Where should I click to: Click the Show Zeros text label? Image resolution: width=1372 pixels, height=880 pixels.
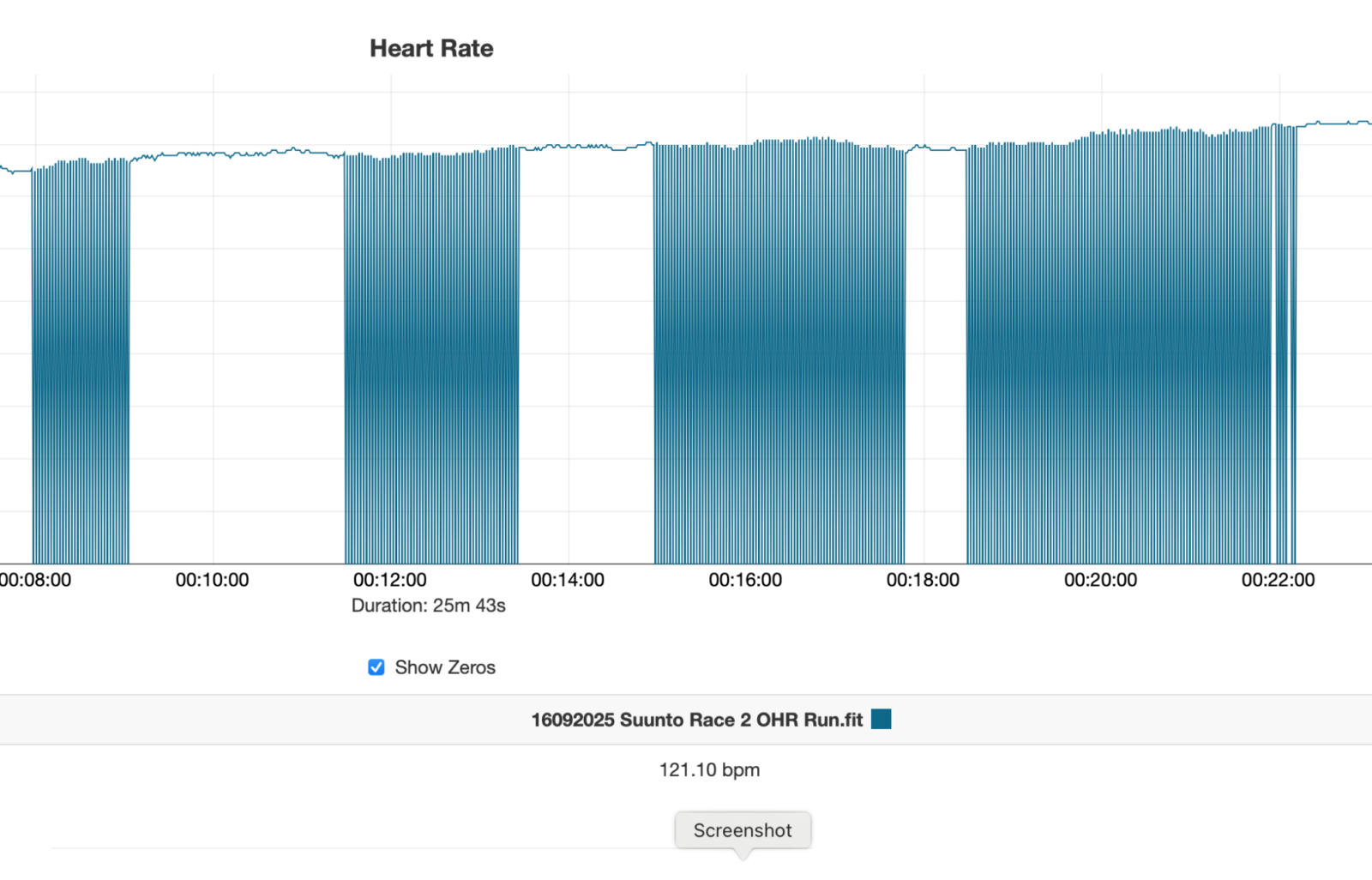444,667
